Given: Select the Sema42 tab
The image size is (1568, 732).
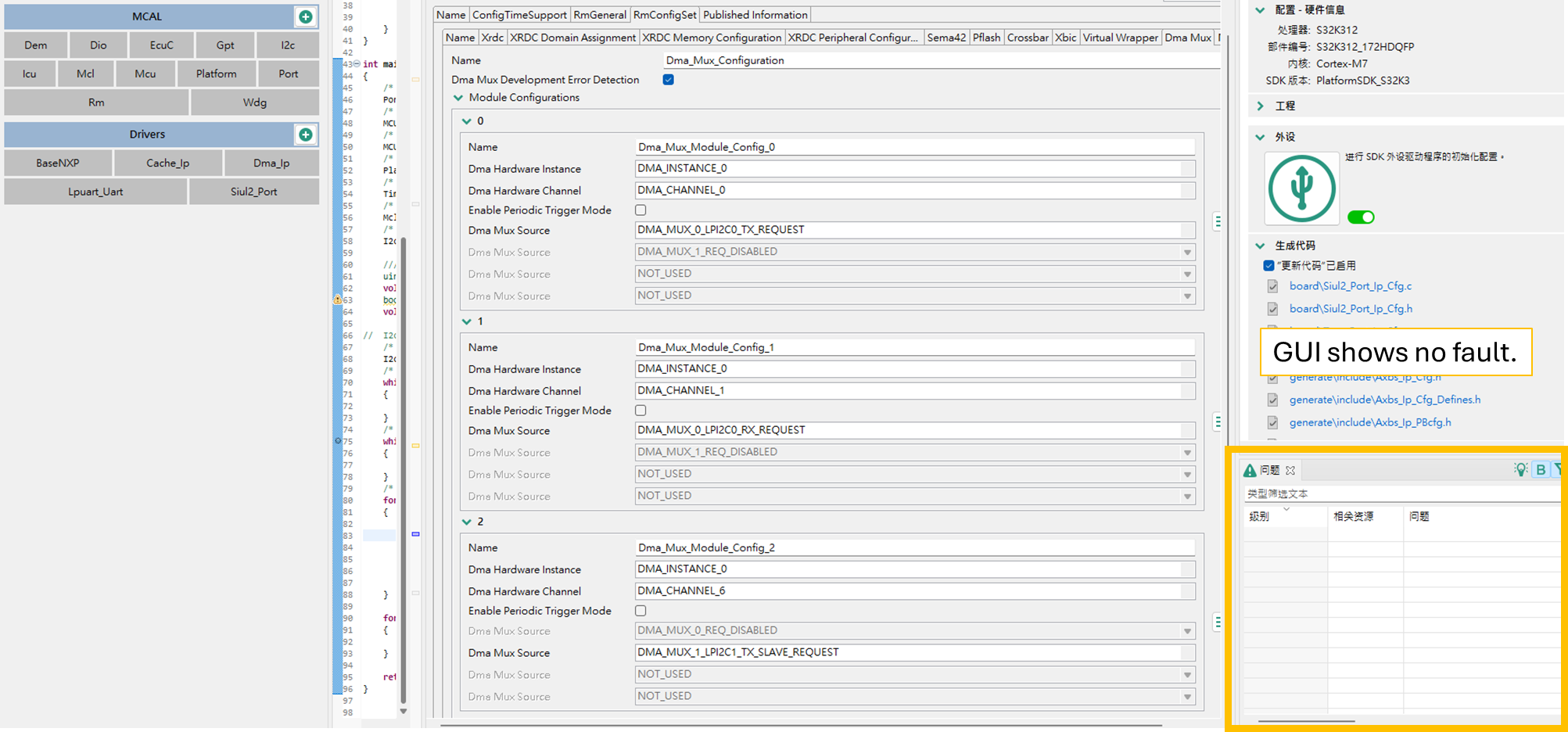Looking at the screenshot, I should coord(946,38).
